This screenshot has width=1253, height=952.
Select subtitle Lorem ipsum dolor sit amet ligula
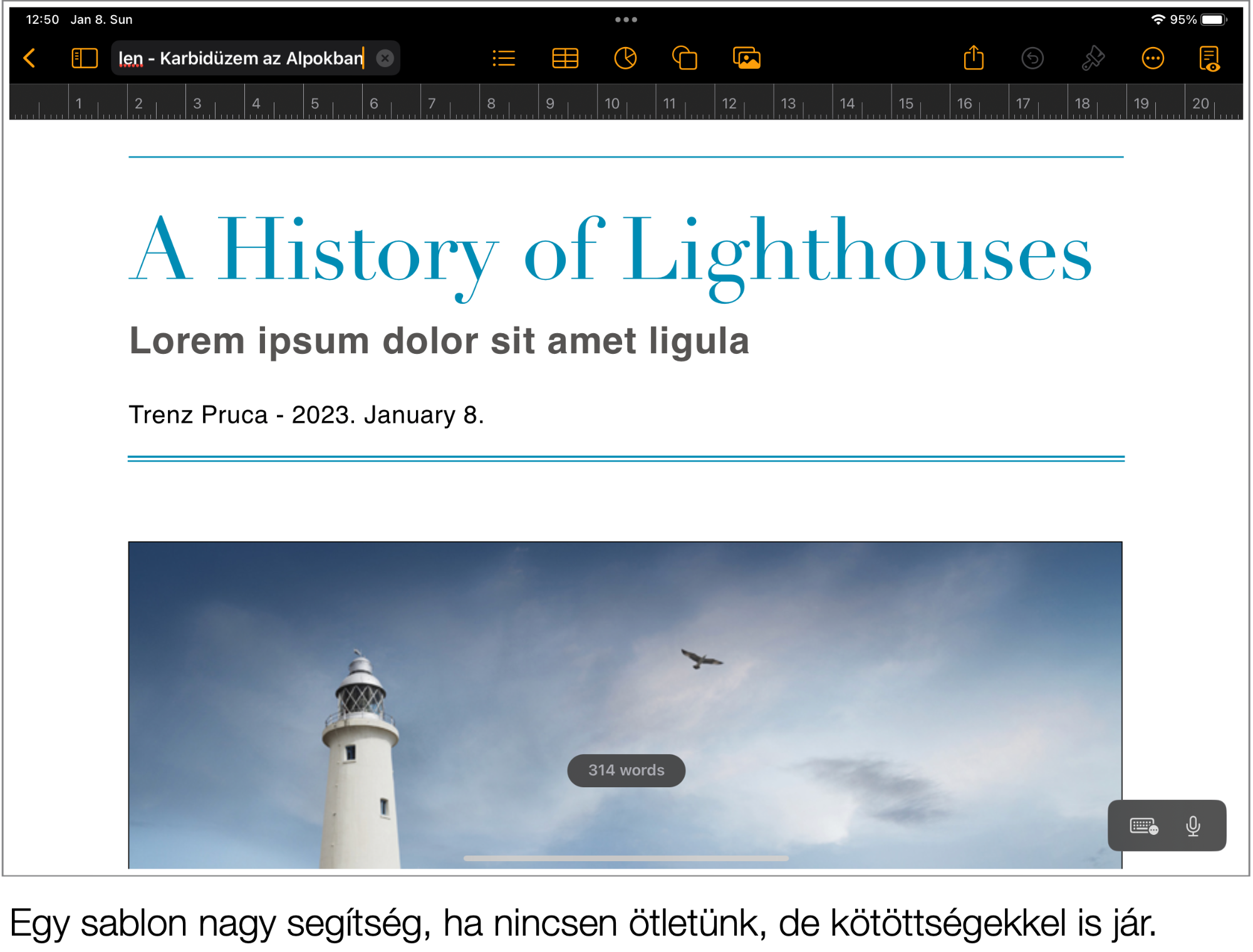coord(439,341)
